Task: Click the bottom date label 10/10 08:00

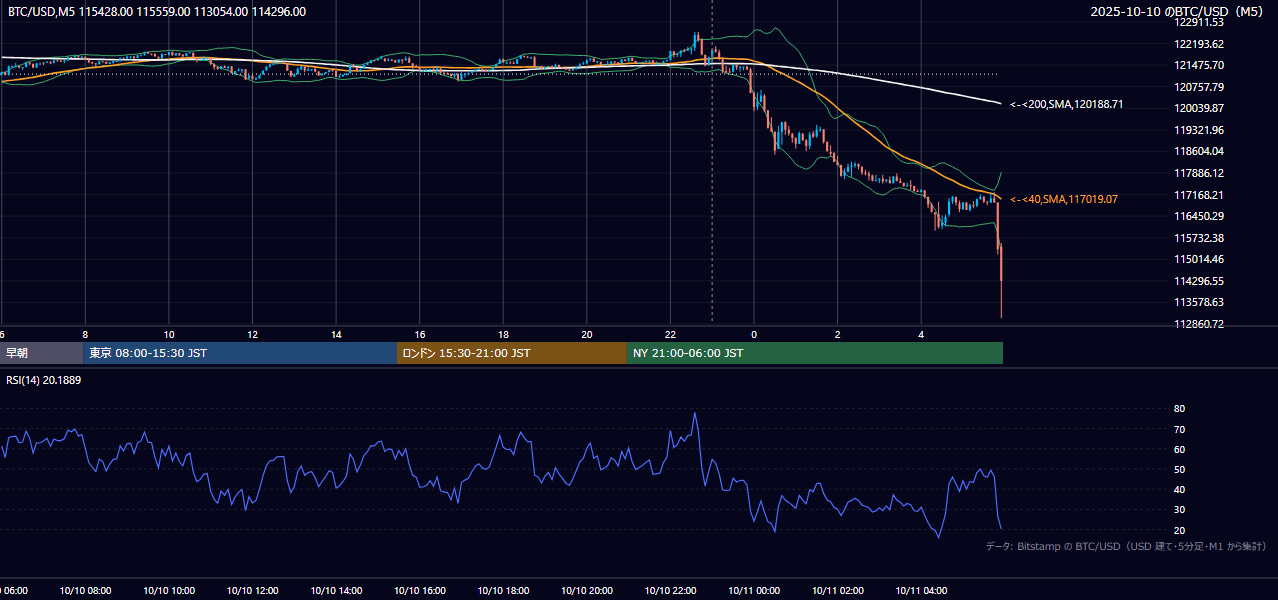Action: coord(85,591)
